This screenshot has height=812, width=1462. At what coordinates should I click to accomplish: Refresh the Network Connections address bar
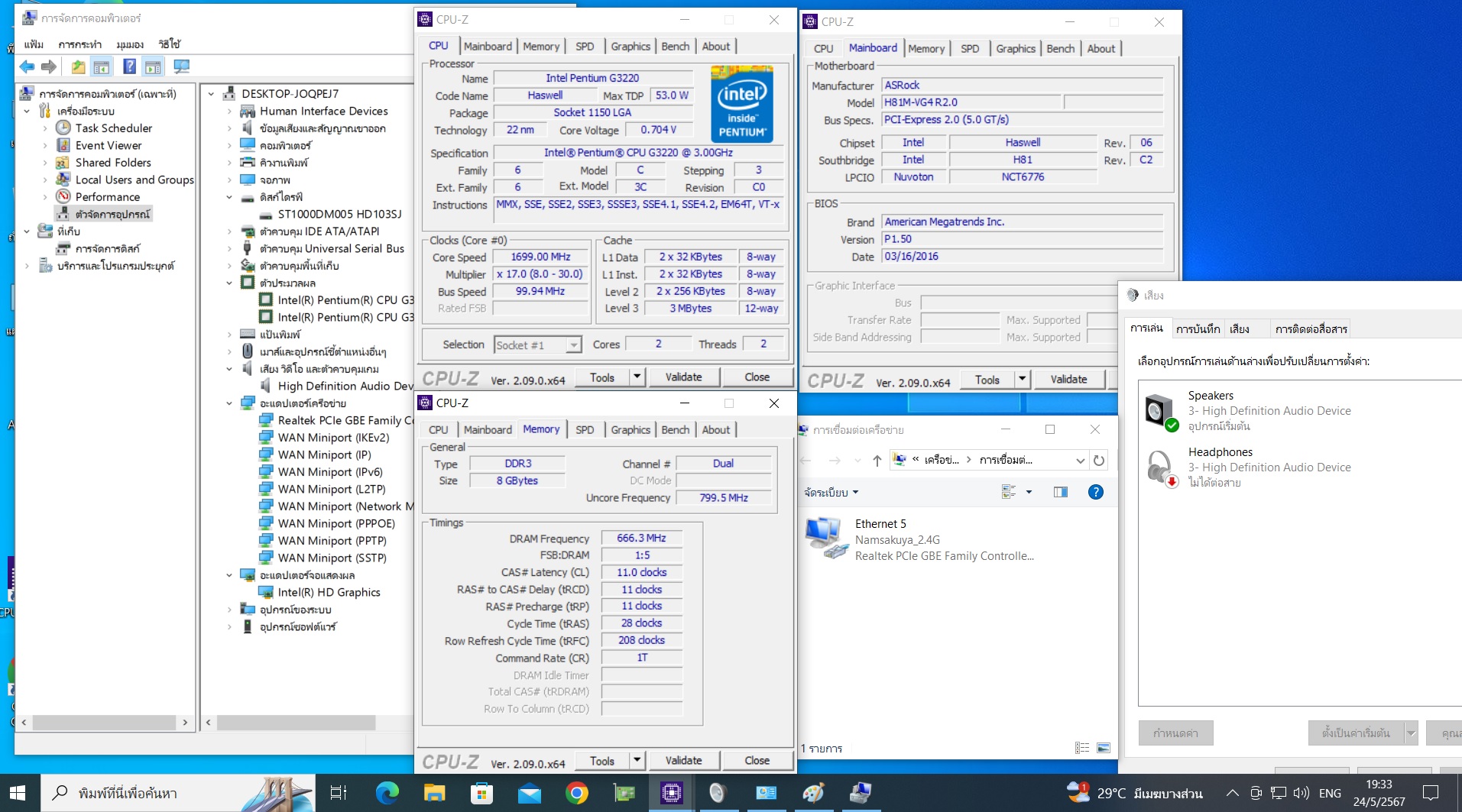click(x=1098, y=461)
